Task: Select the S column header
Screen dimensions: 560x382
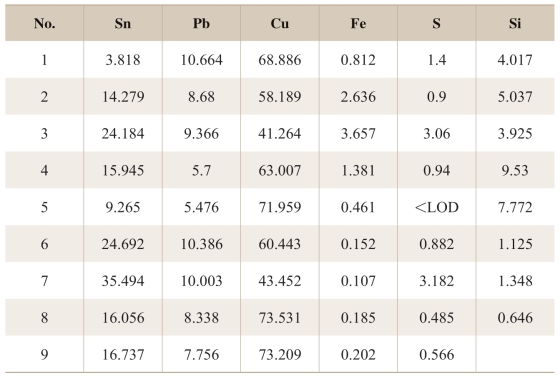Action: click(436, 24)
